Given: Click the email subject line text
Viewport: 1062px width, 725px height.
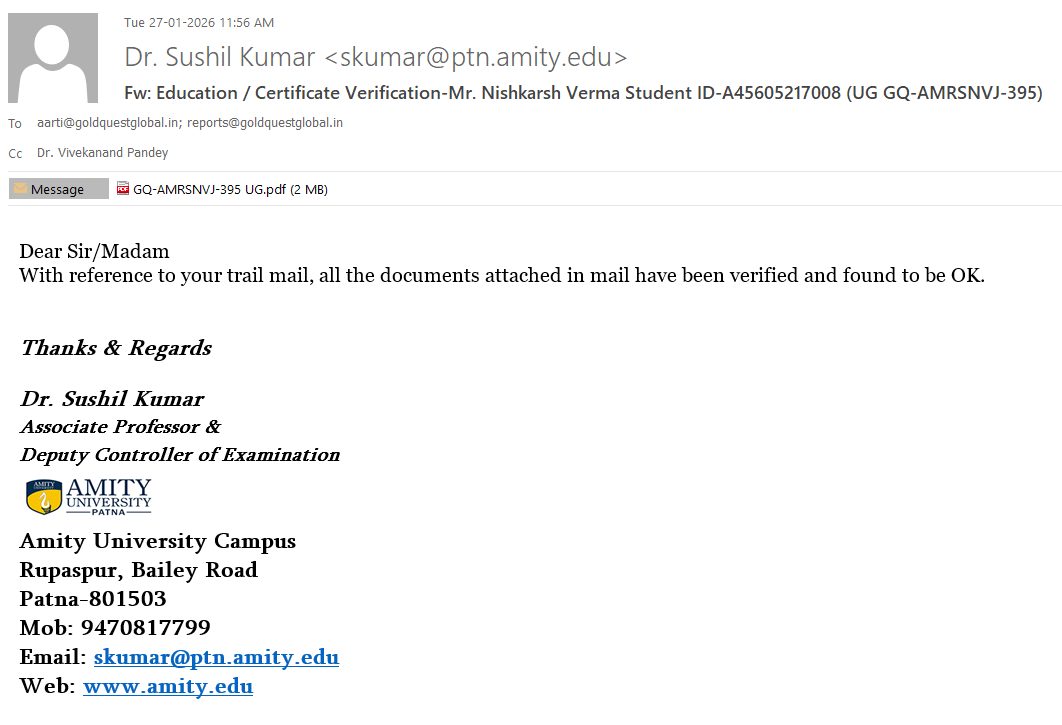Looking at the screenshot, I should coord(583,93).
